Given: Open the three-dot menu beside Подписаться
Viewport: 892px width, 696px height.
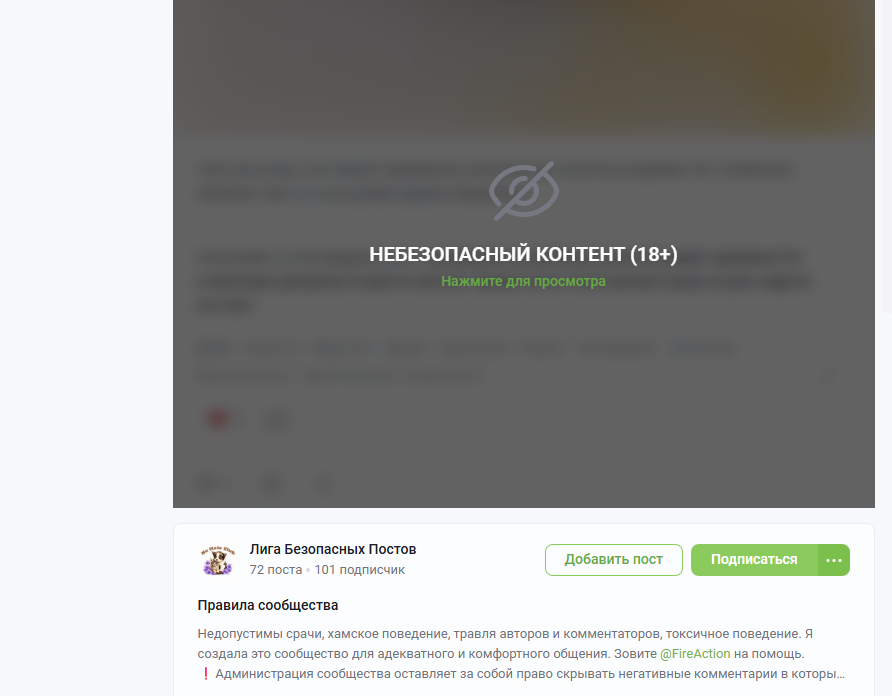Looking at the screenshot, I should tap(834, 559).
